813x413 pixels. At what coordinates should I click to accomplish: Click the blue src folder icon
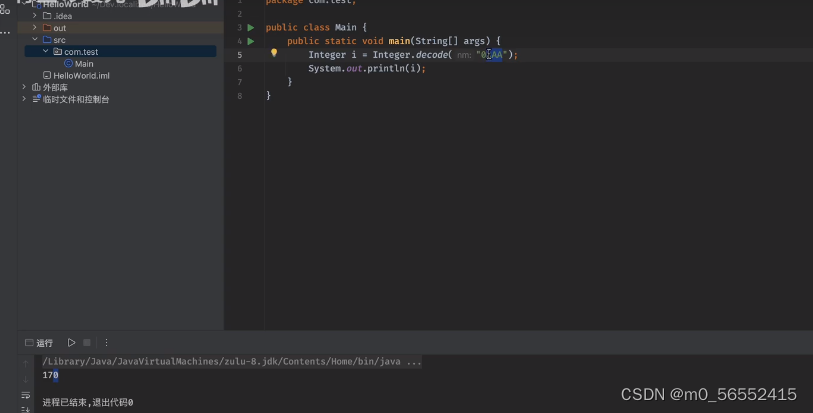click(x=47, y=39)
